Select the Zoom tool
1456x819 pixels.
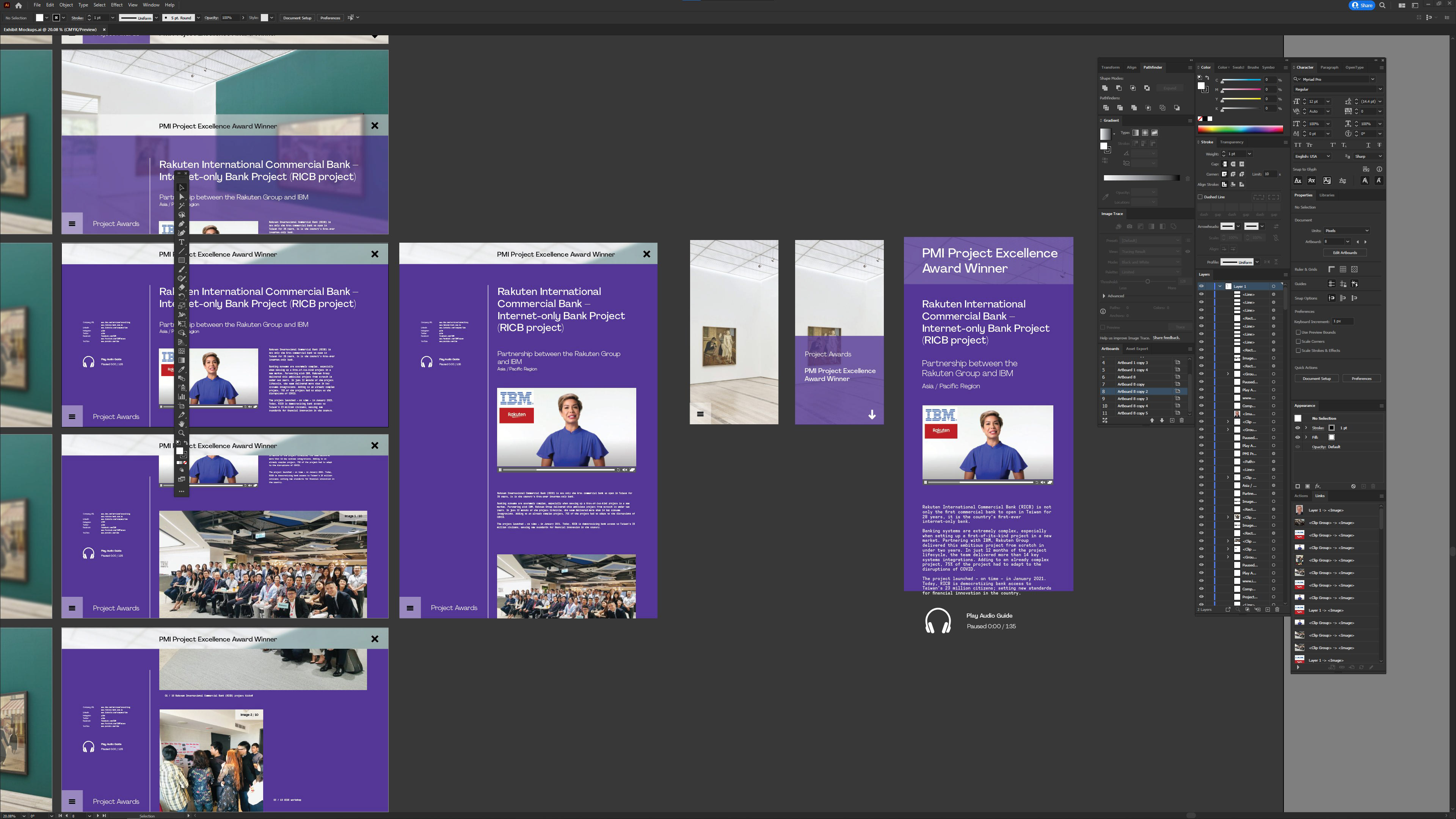[x=182, y=432]
